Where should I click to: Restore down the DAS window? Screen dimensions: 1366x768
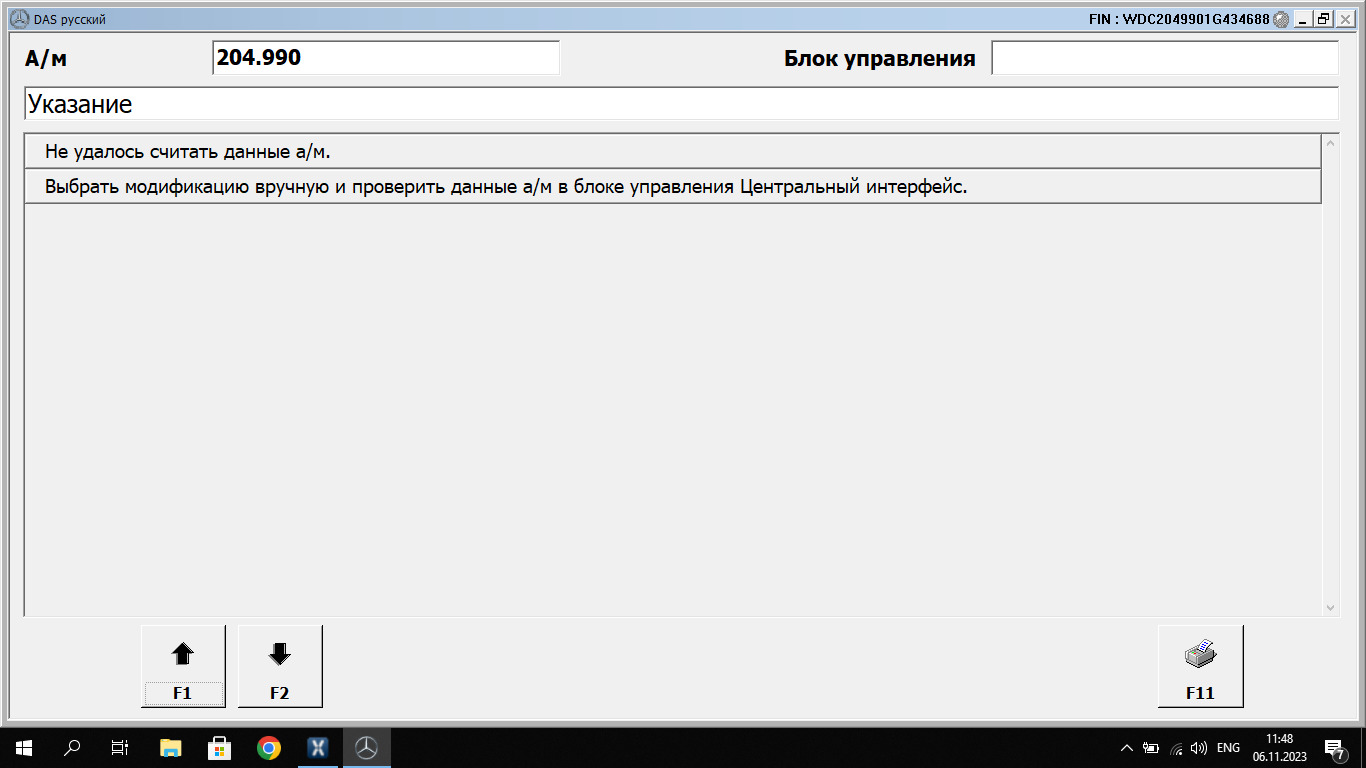coord(1323,19)
